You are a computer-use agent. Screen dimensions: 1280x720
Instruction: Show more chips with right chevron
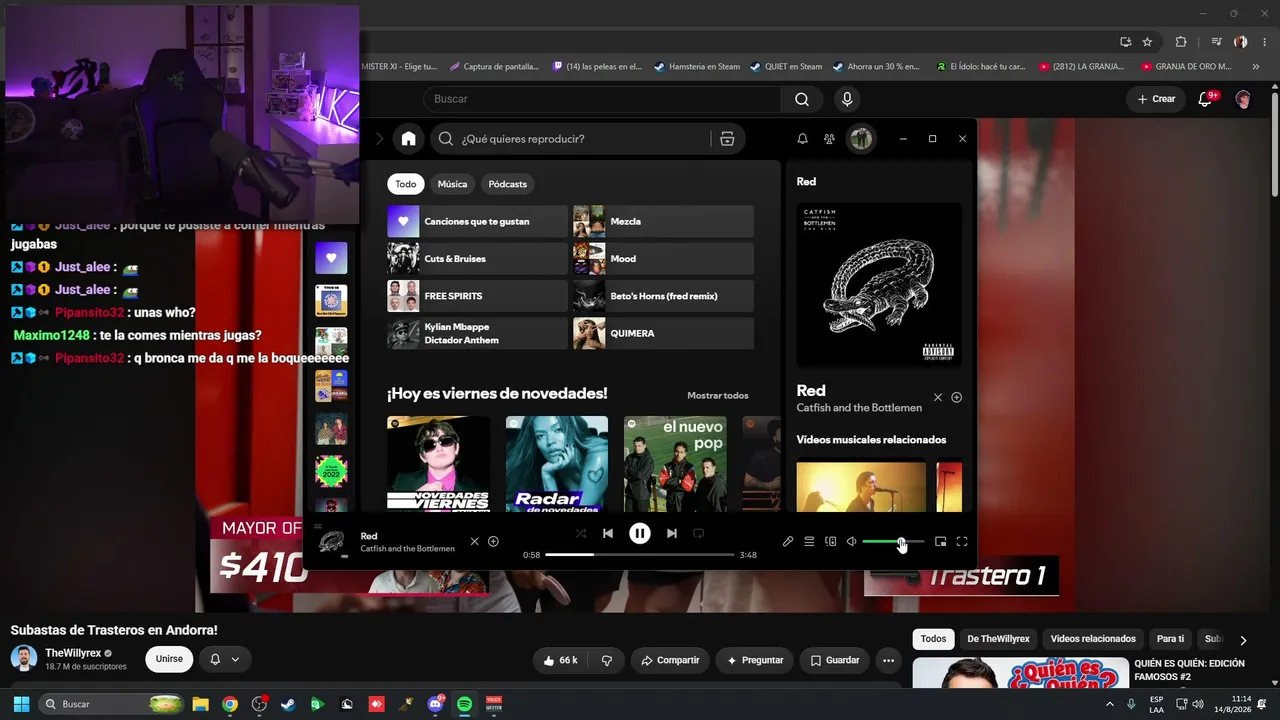click(x=1243, y=640)
